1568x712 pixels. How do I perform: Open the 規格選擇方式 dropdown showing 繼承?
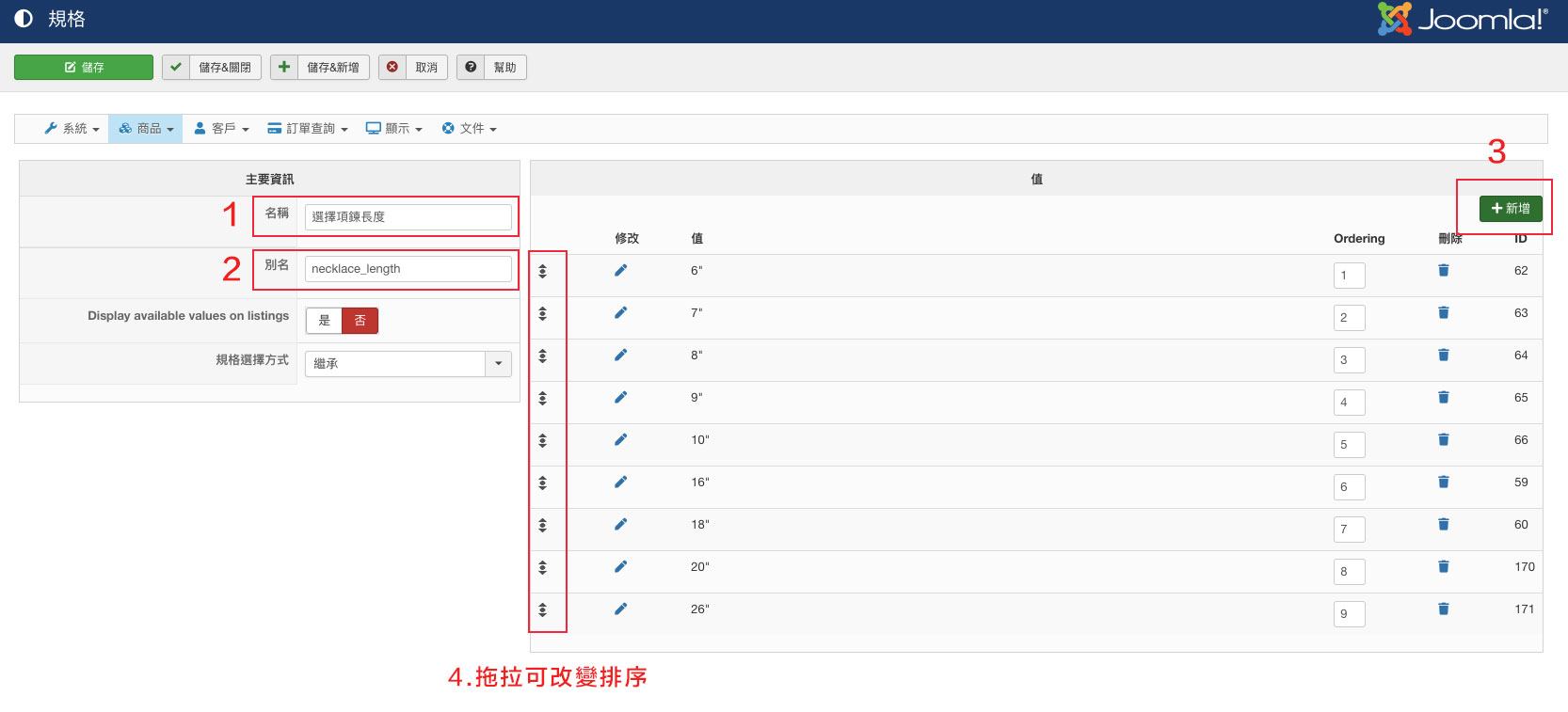click(x=408, y=364)
